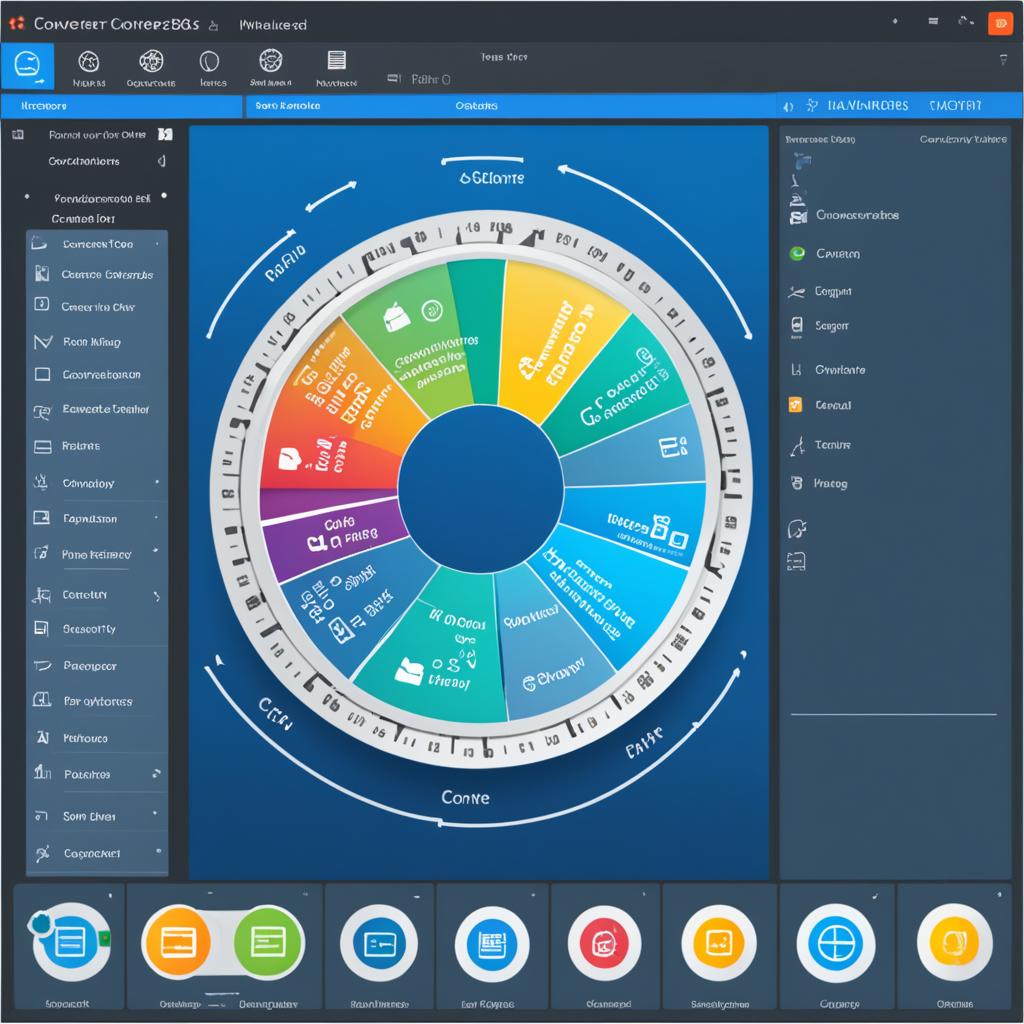
Task: Select the bottom-most entry in the left sidebar list
Action: coord(97,853)
